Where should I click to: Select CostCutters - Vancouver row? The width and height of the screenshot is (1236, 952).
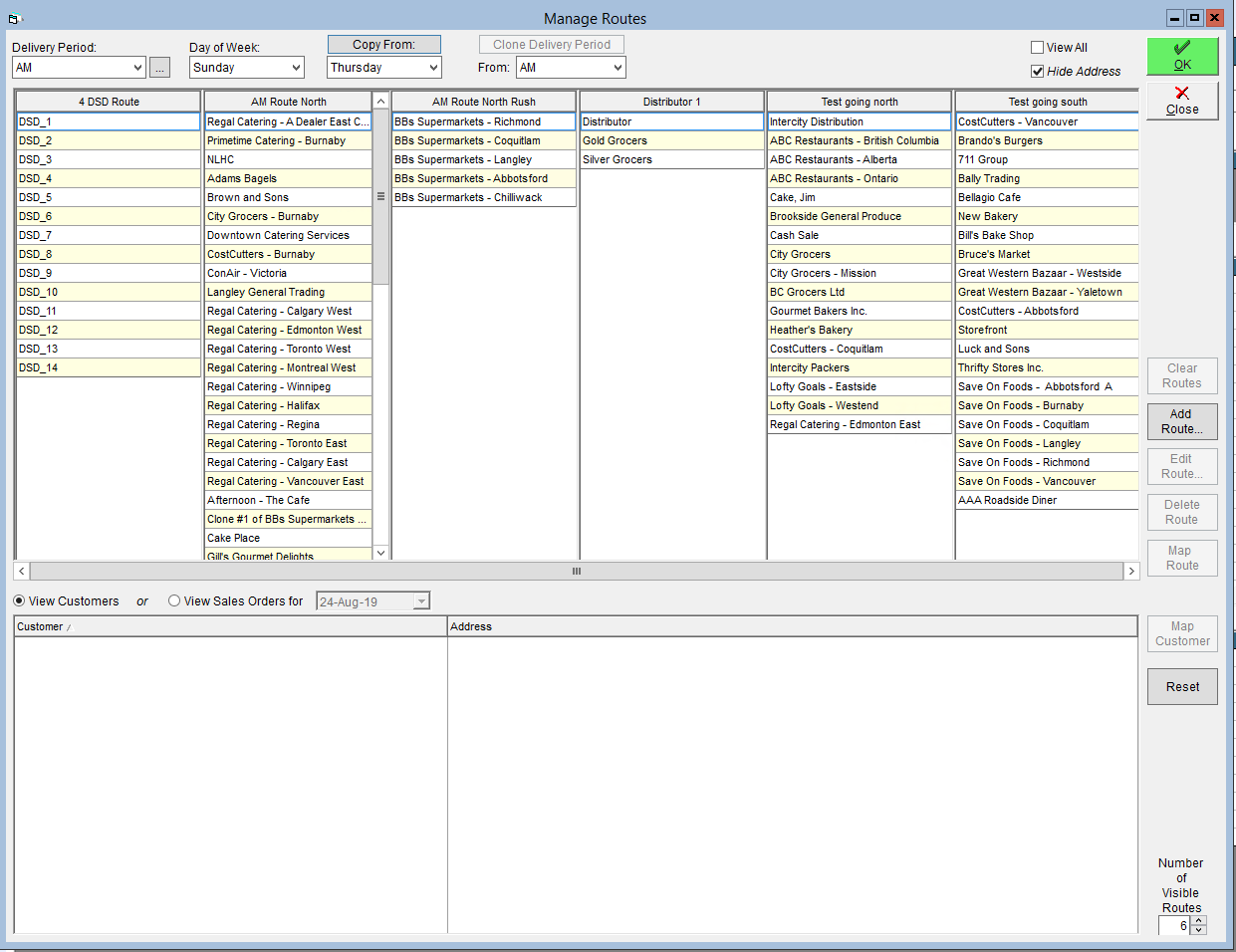(x=1047, y=121)
